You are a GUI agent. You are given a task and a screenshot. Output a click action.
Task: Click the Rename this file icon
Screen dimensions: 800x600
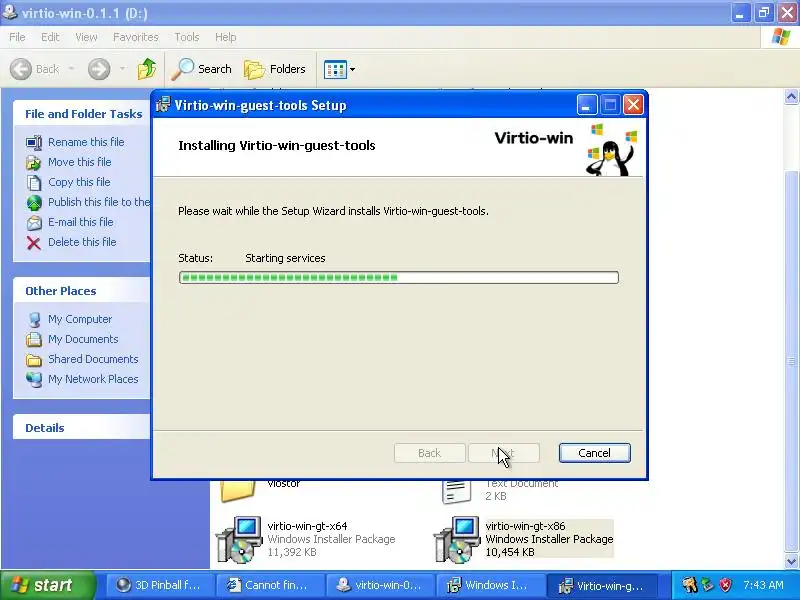(34, 142)
